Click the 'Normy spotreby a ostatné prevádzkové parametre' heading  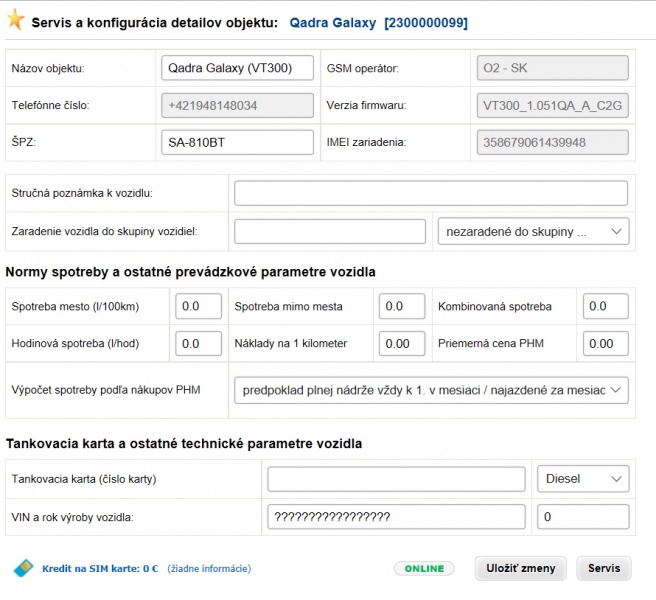[190, 272]
